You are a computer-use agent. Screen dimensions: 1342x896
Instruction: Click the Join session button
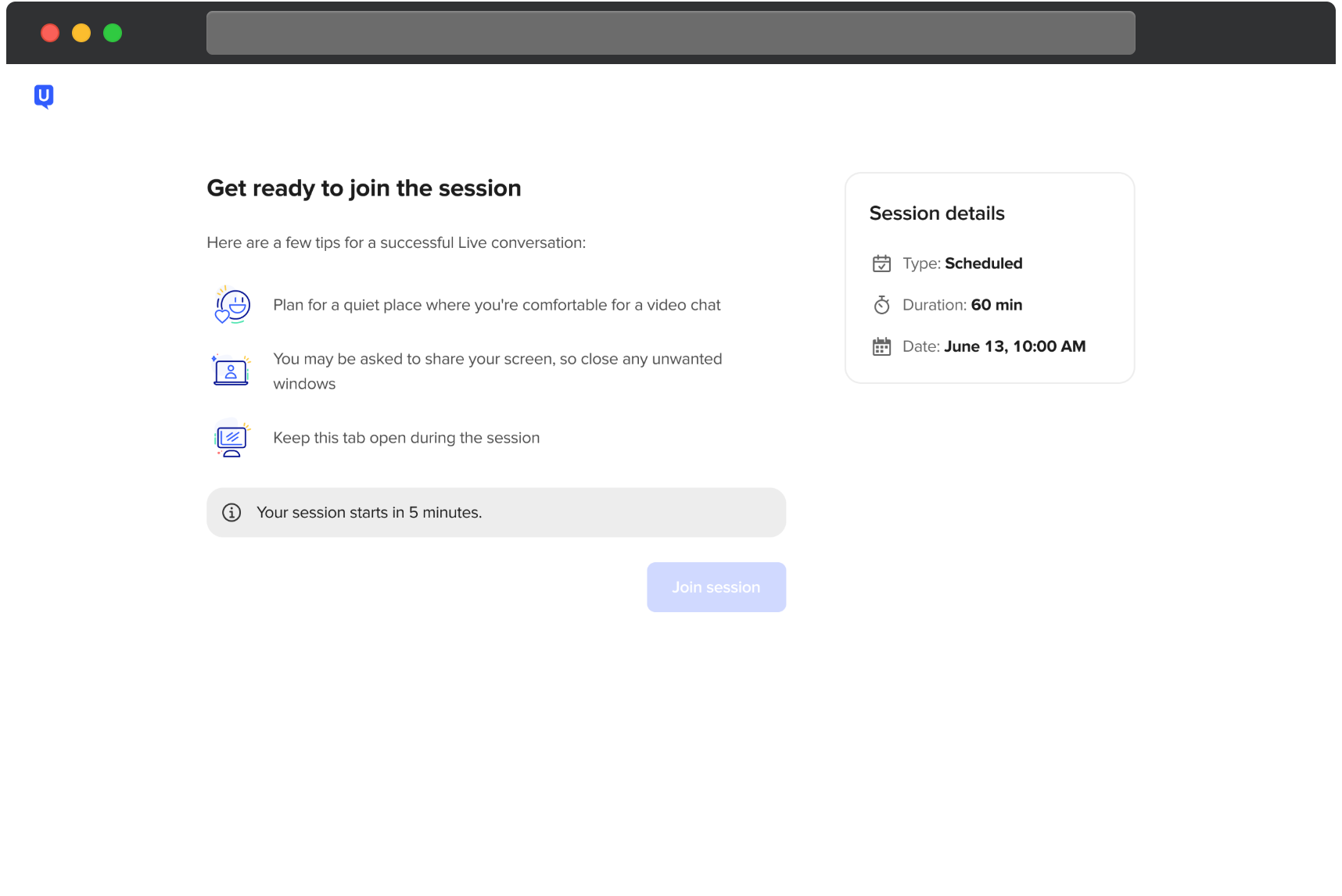click(716, 587)
